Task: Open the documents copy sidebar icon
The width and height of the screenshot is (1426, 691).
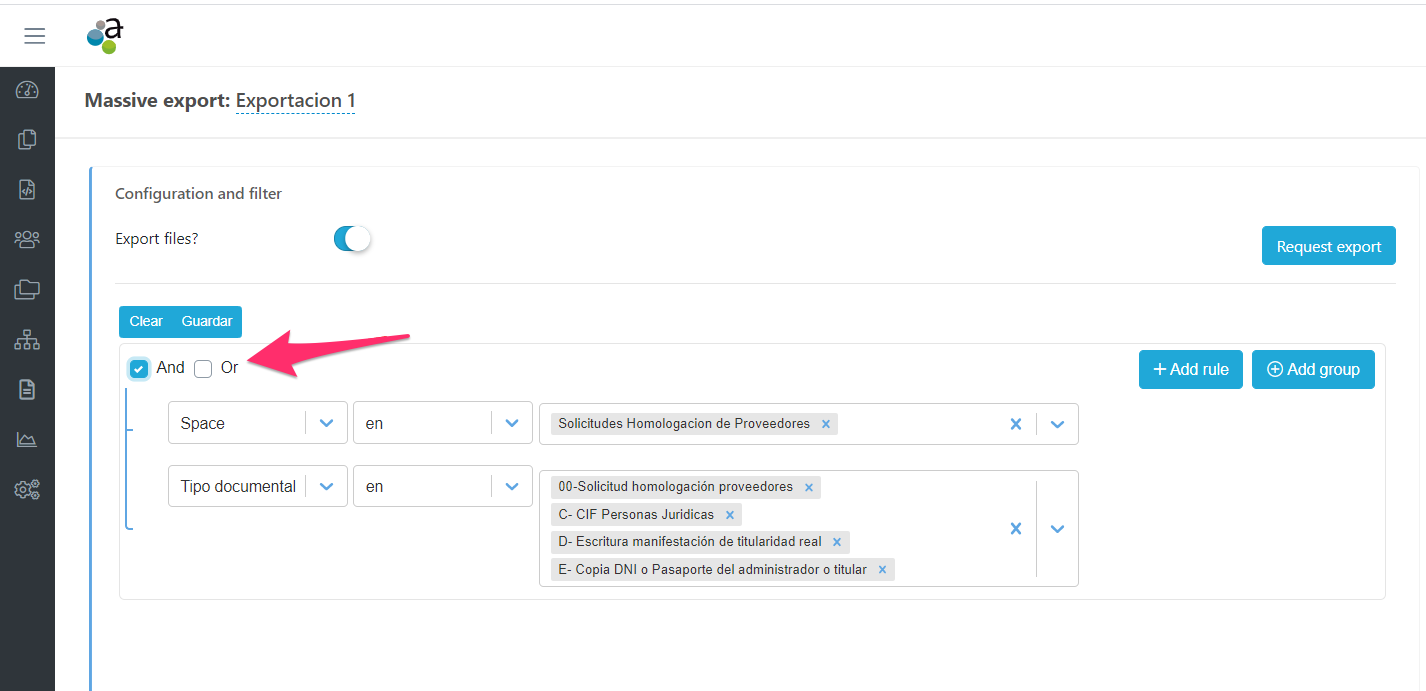Action: (x=27, y=140)
